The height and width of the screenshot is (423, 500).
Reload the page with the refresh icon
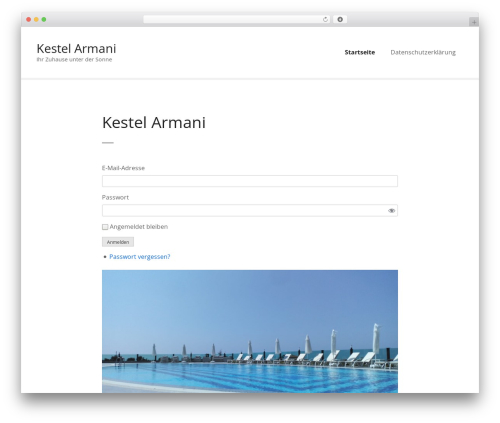325,19
